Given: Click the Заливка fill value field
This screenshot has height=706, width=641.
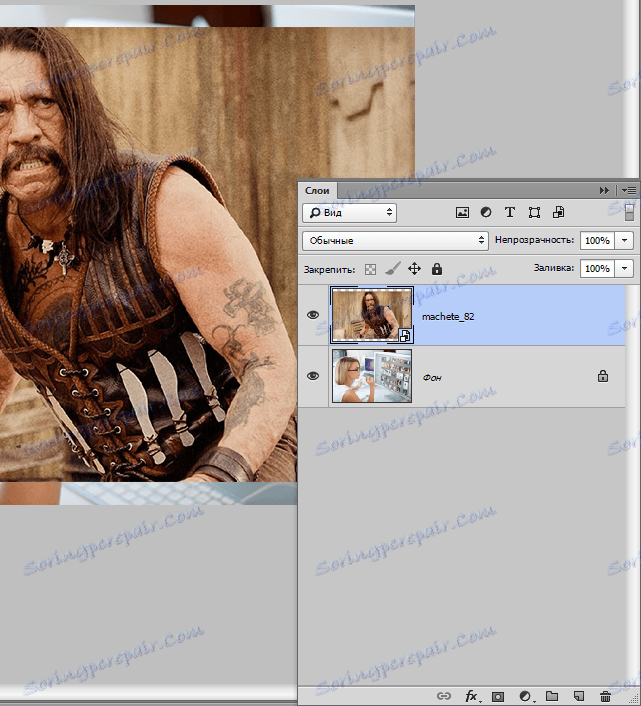Looking at the screenshot, I should point(597,269).
